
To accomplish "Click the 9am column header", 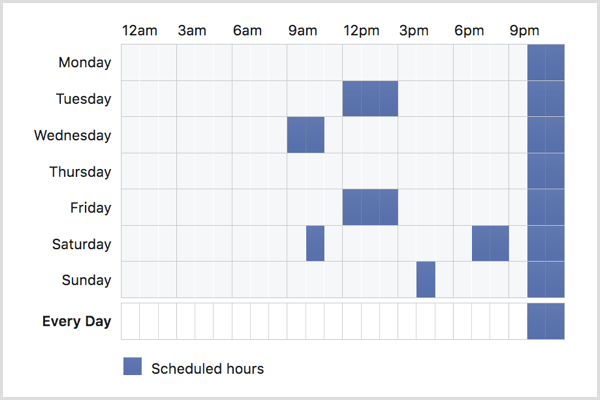I will click(x=302, y=30).
